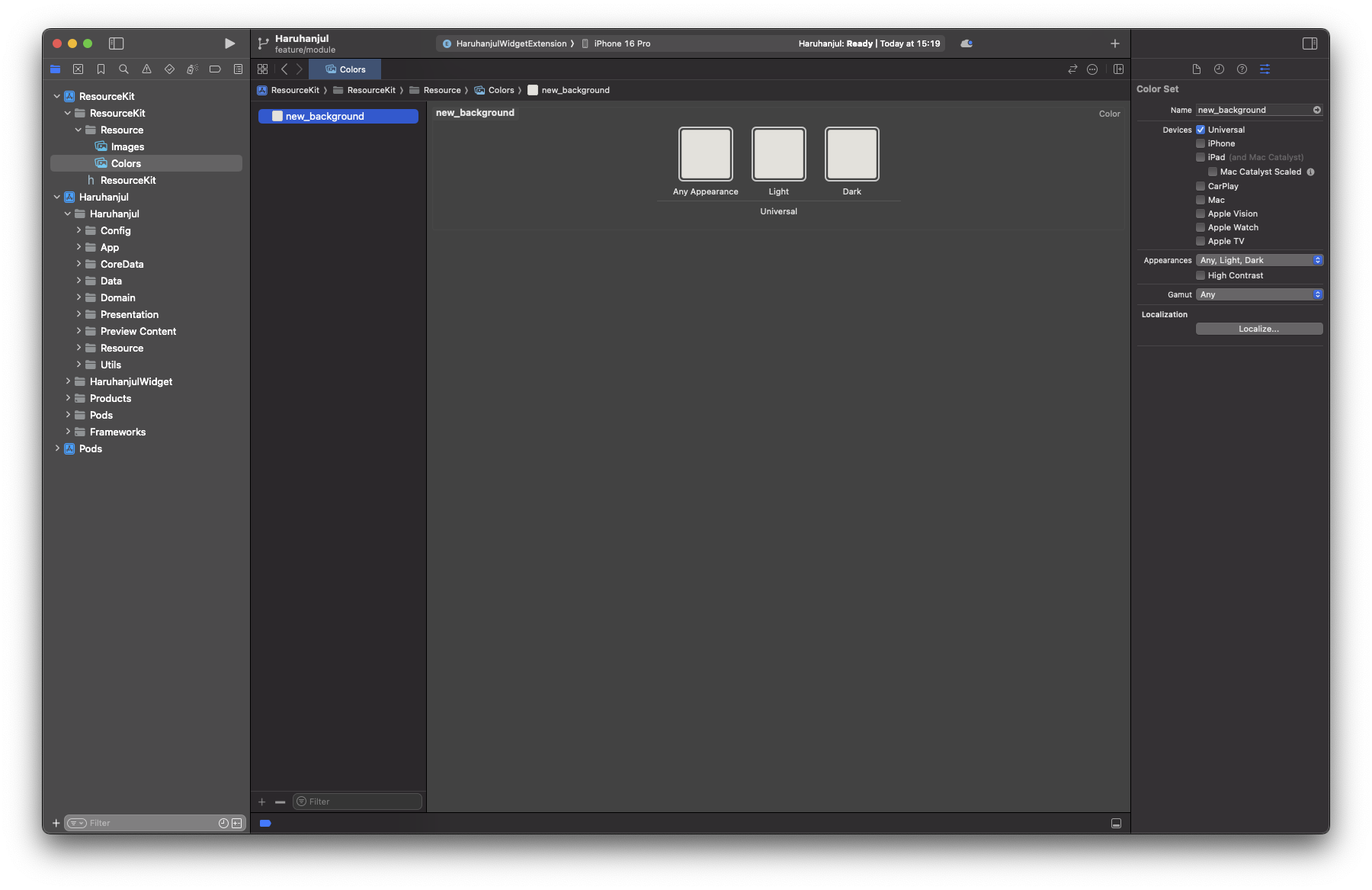Viewport: 1372px width, 890px height.
Task: Expand the Pods project at bottom
Action: coord(57,448)
